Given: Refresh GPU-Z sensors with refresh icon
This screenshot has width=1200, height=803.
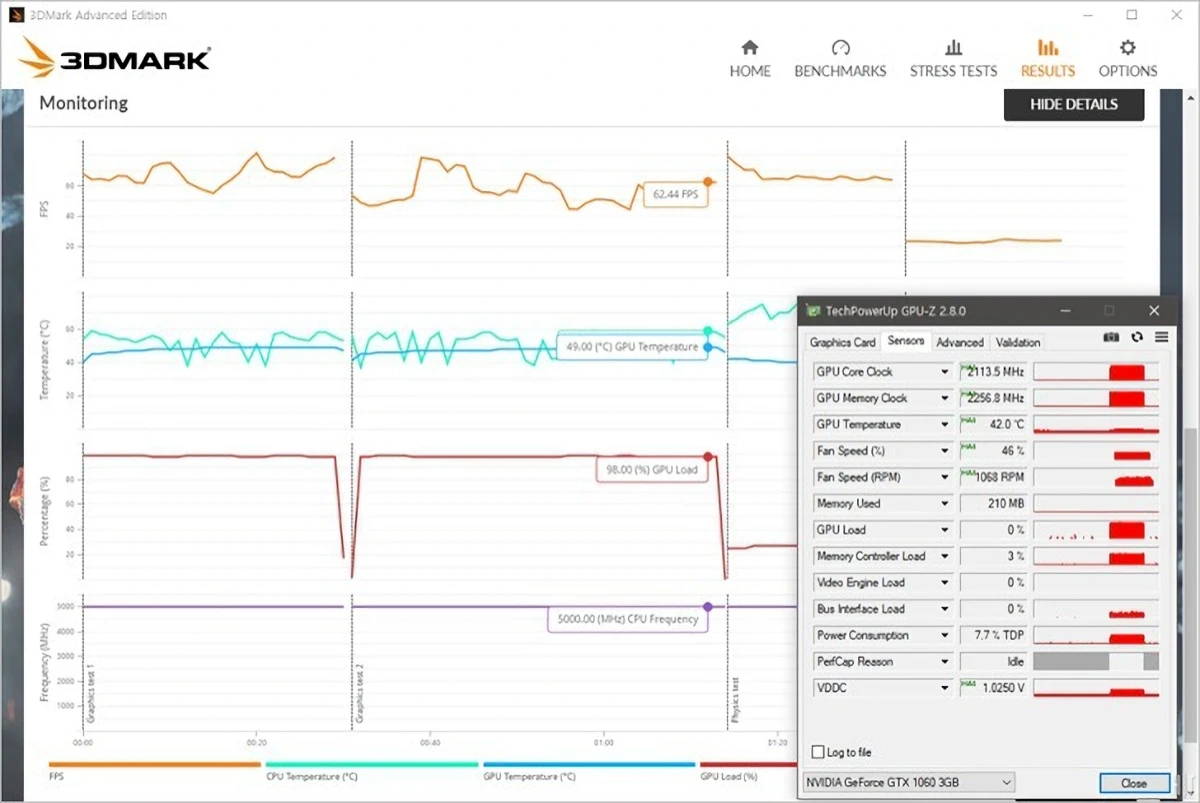Looking at the screenshot, I should pos(1137,338).
